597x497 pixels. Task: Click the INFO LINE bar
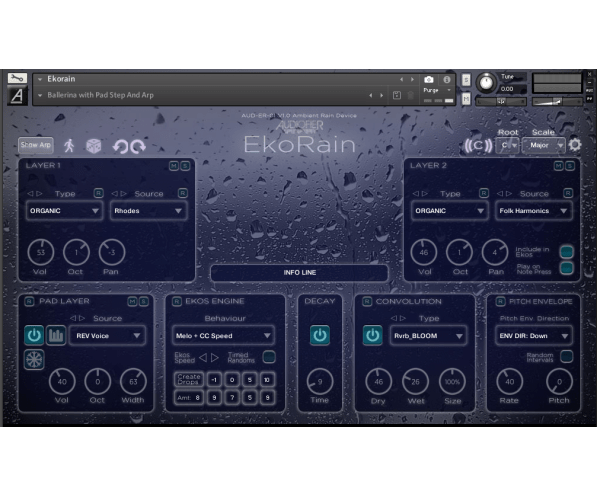pyautogui.click(x=300, y=272)
